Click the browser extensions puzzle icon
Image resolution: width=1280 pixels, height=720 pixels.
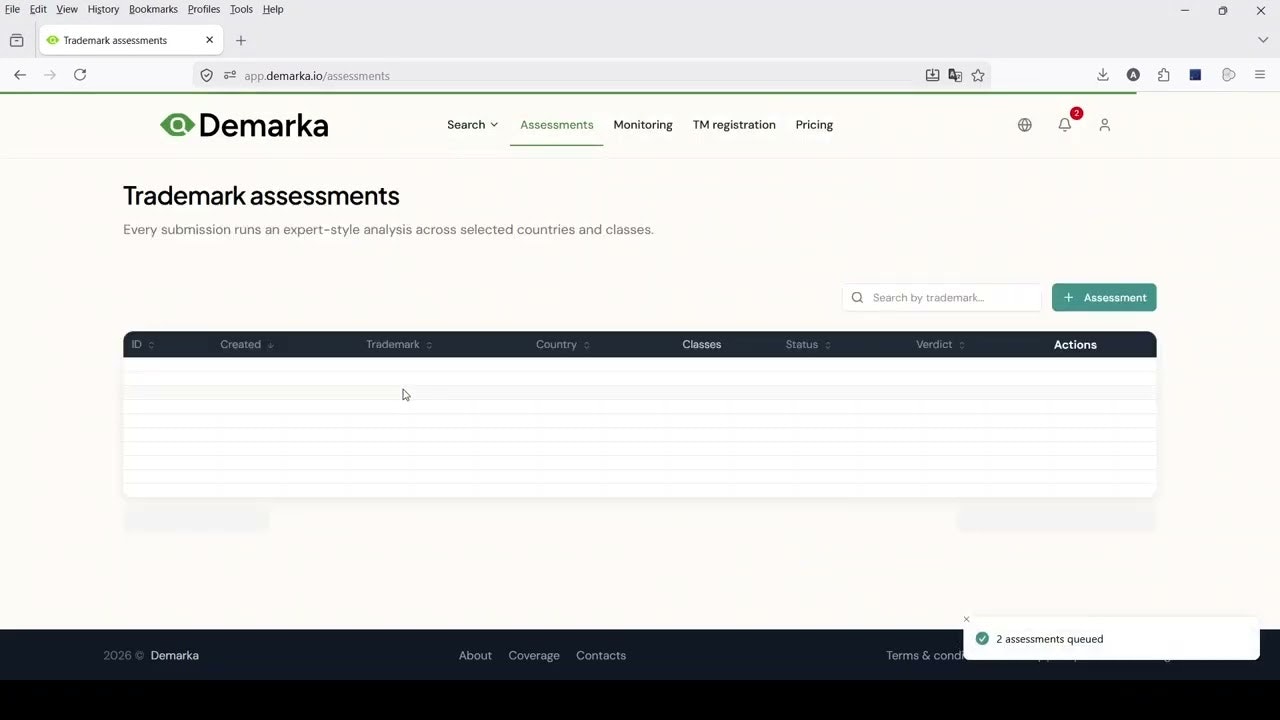pyautogui.click(x=1163, y=75)
